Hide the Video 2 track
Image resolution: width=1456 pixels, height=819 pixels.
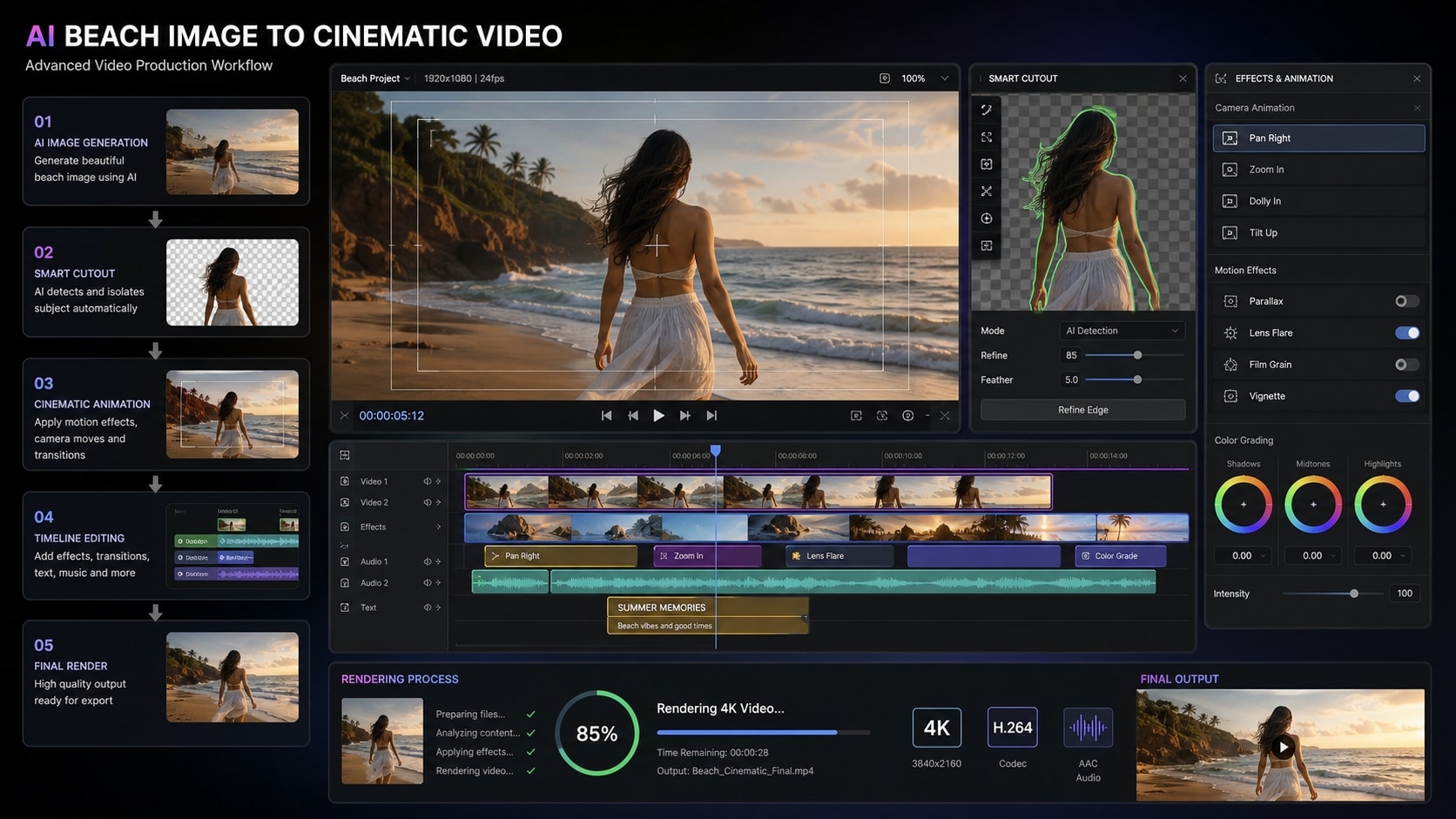point(428,502)
